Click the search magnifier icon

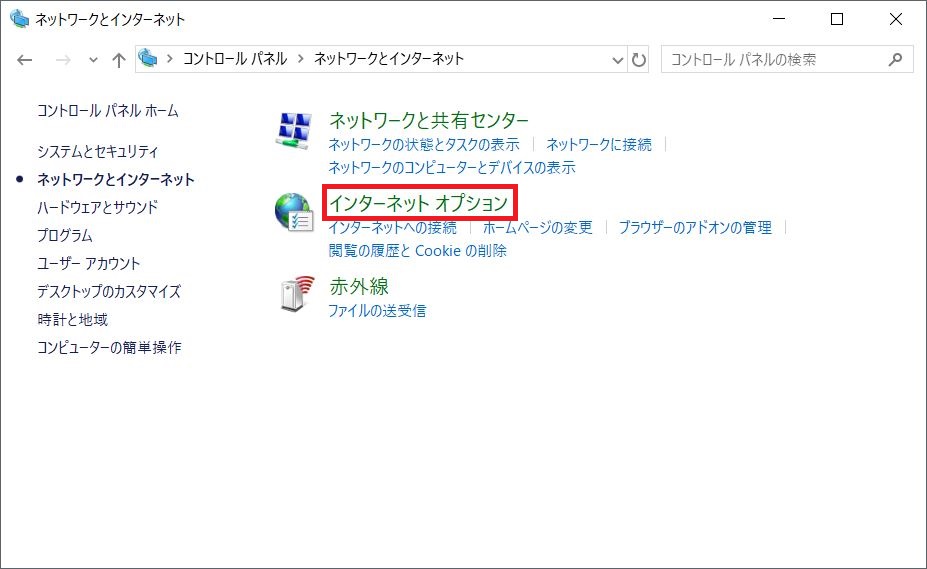pos(895,59)
